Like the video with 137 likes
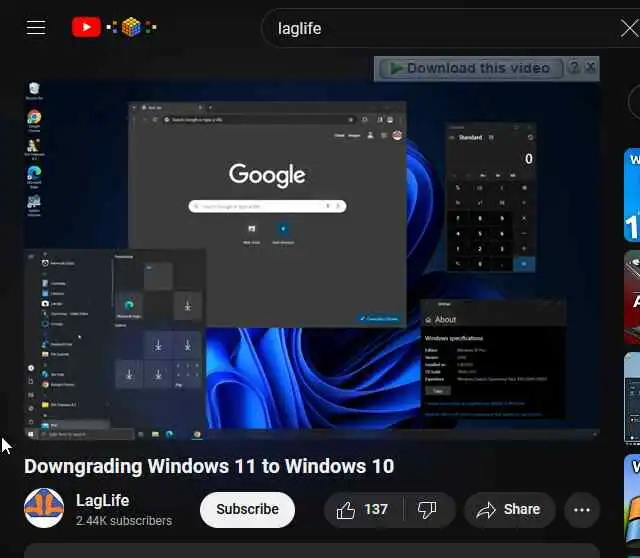Image resolution: width=640 pixels, height=558 pixels. [362, 510]
